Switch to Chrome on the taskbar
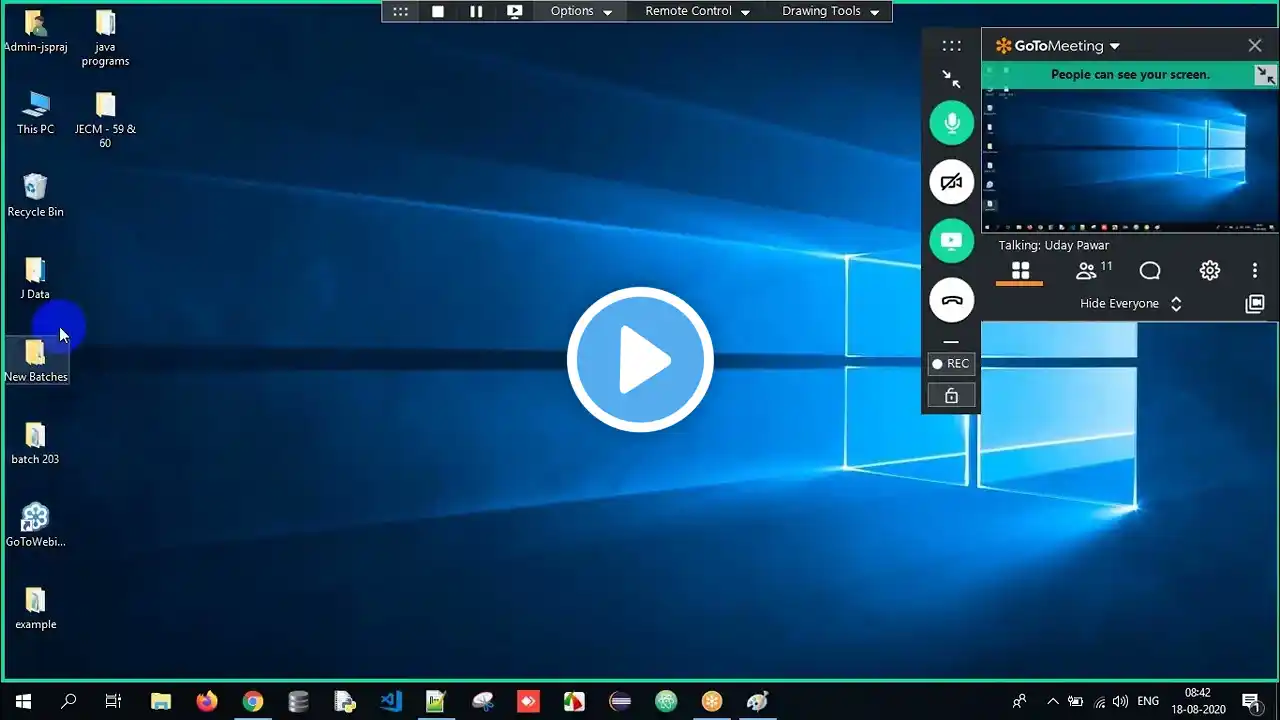The width and height of the screenshot is (1280, 720). [253, 702]
